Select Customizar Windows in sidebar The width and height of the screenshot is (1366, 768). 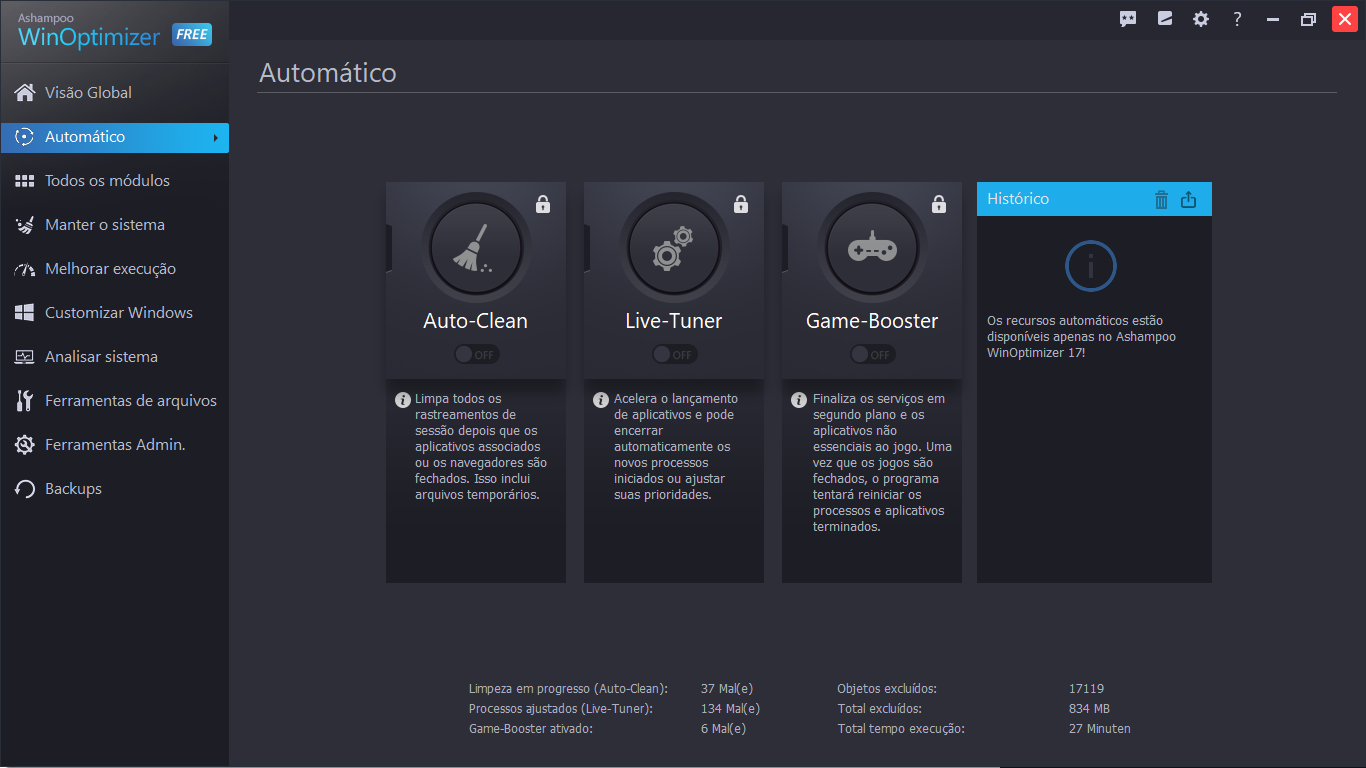click(x=114, y=313)
